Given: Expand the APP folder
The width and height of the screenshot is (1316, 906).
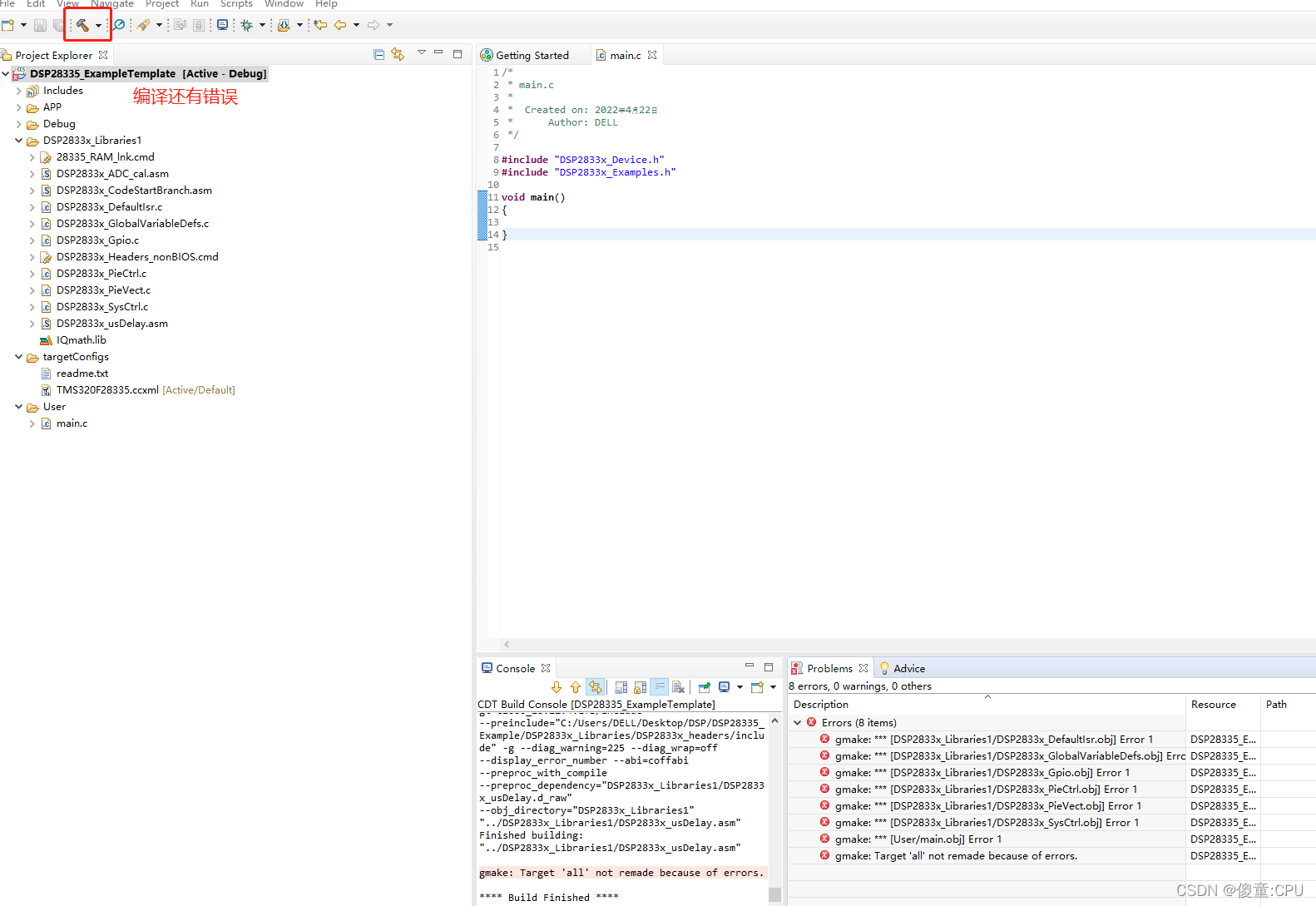Looking at the screenshot, I should (18, 107).
